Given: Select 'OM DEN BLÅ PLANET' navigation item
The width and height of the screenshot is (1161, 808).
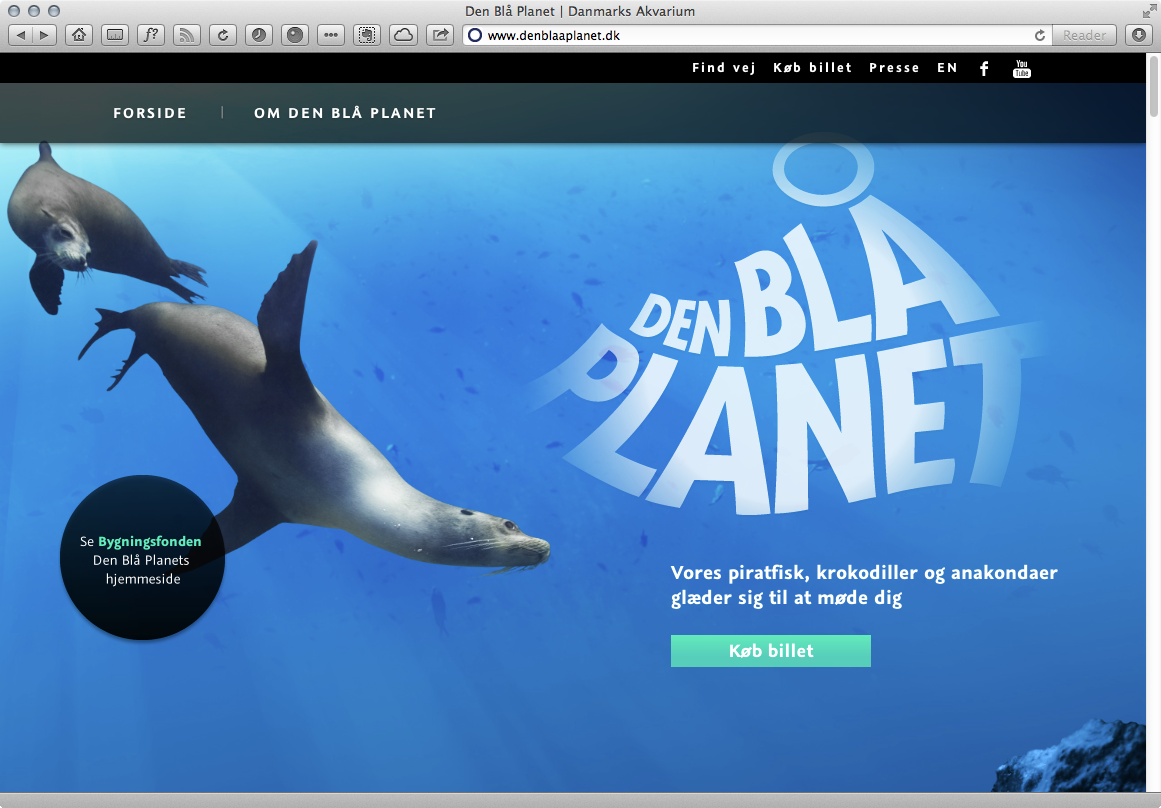Looking at the screenshot, I should click(x=345, y=113).
